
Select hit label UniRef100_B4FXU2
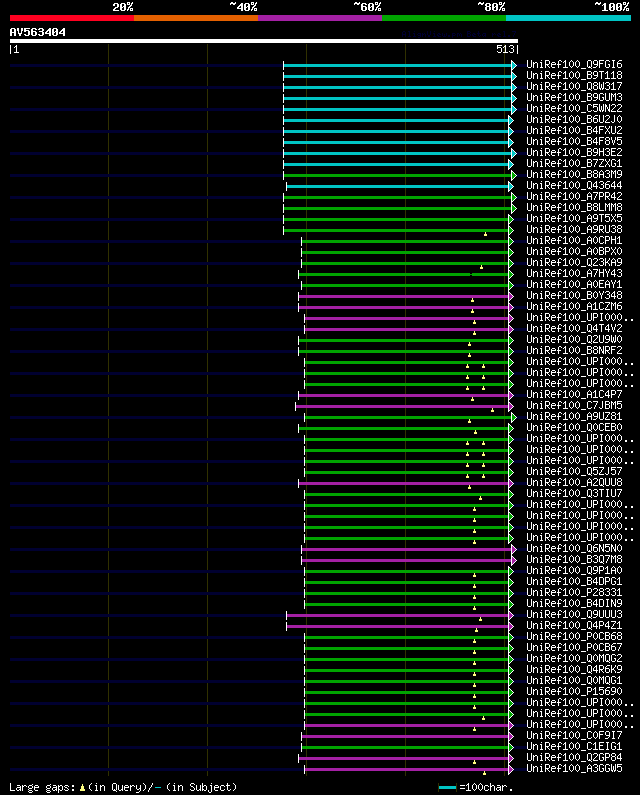574,130
